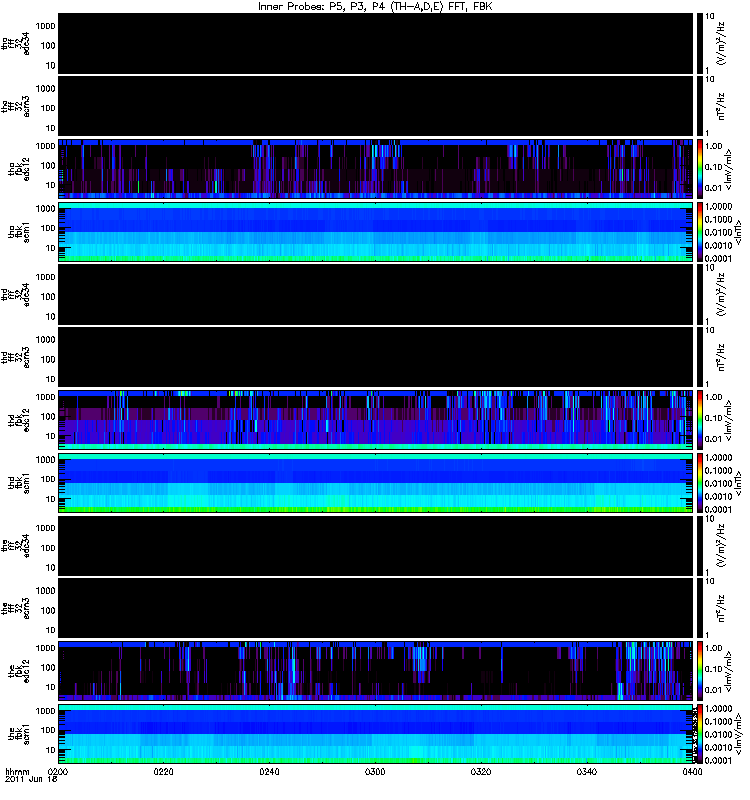Image resolution: width=750 pixels, height=800 pixels.
Task: Click the 'the fbk scm1' y-axis label
Action: (19, 734)
